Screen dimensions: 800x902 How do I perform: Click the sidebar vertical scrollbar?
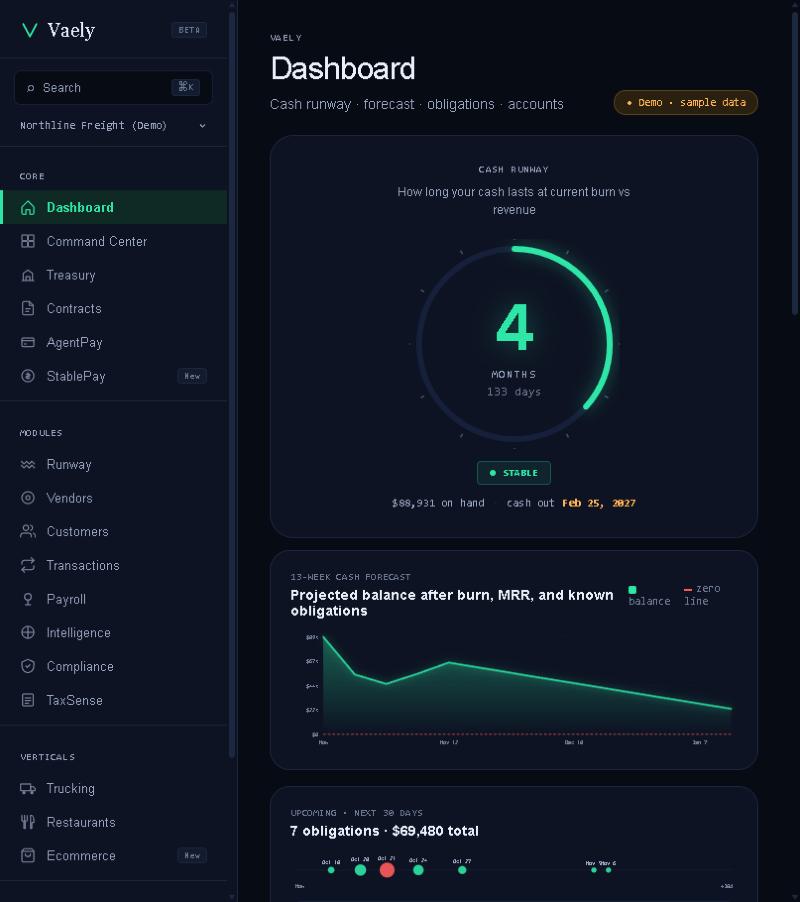[232, 384]
